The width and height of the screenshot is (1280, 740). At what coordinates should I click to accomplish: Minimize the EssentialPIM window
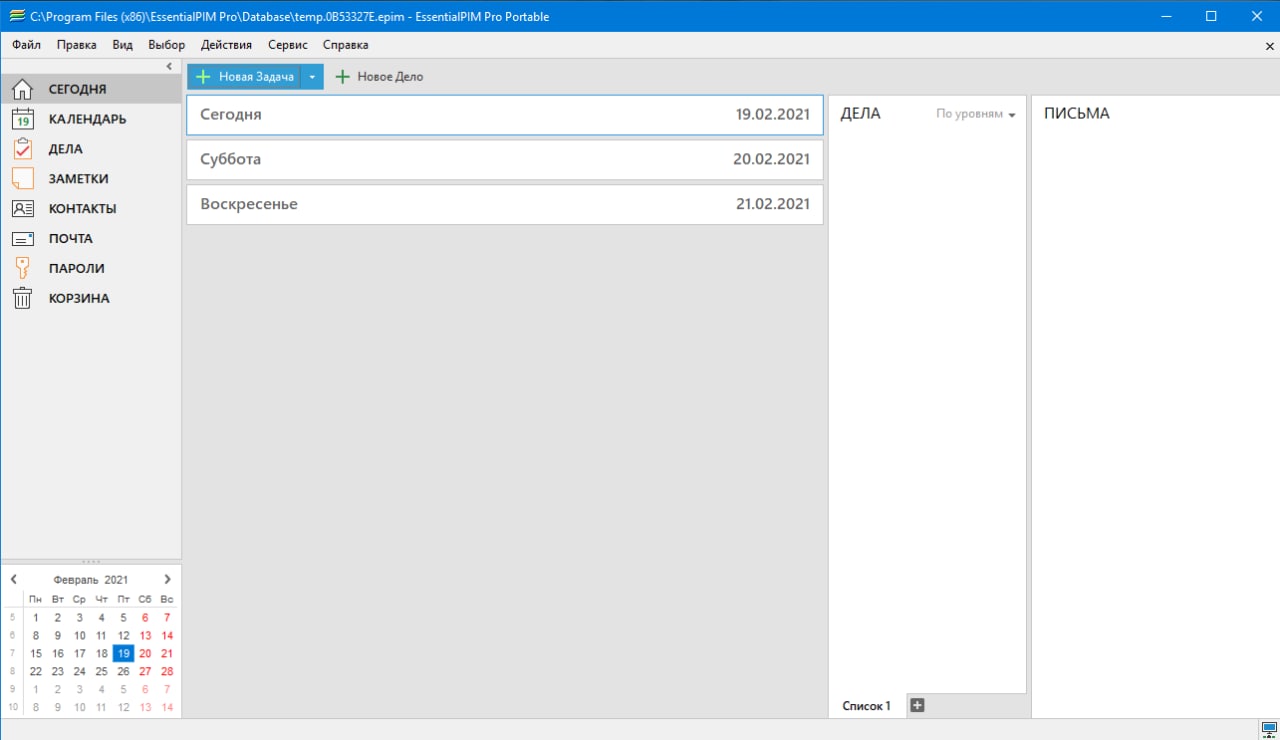(x=1165, y=16)
